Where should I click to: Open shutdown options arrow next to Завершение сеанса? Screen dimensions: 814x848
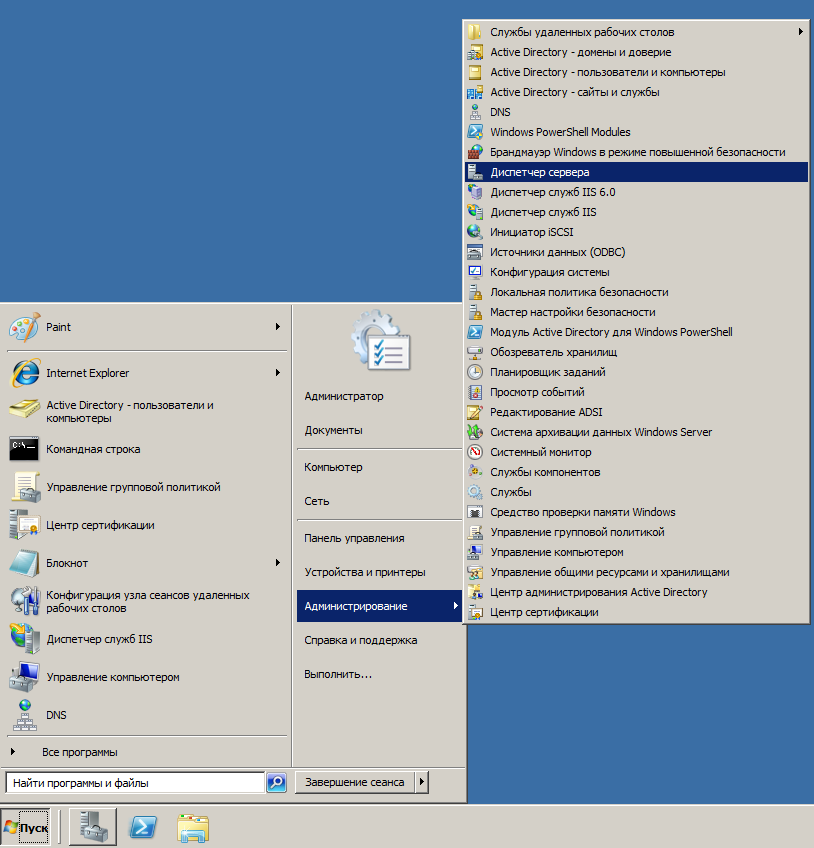click(422, 782)
